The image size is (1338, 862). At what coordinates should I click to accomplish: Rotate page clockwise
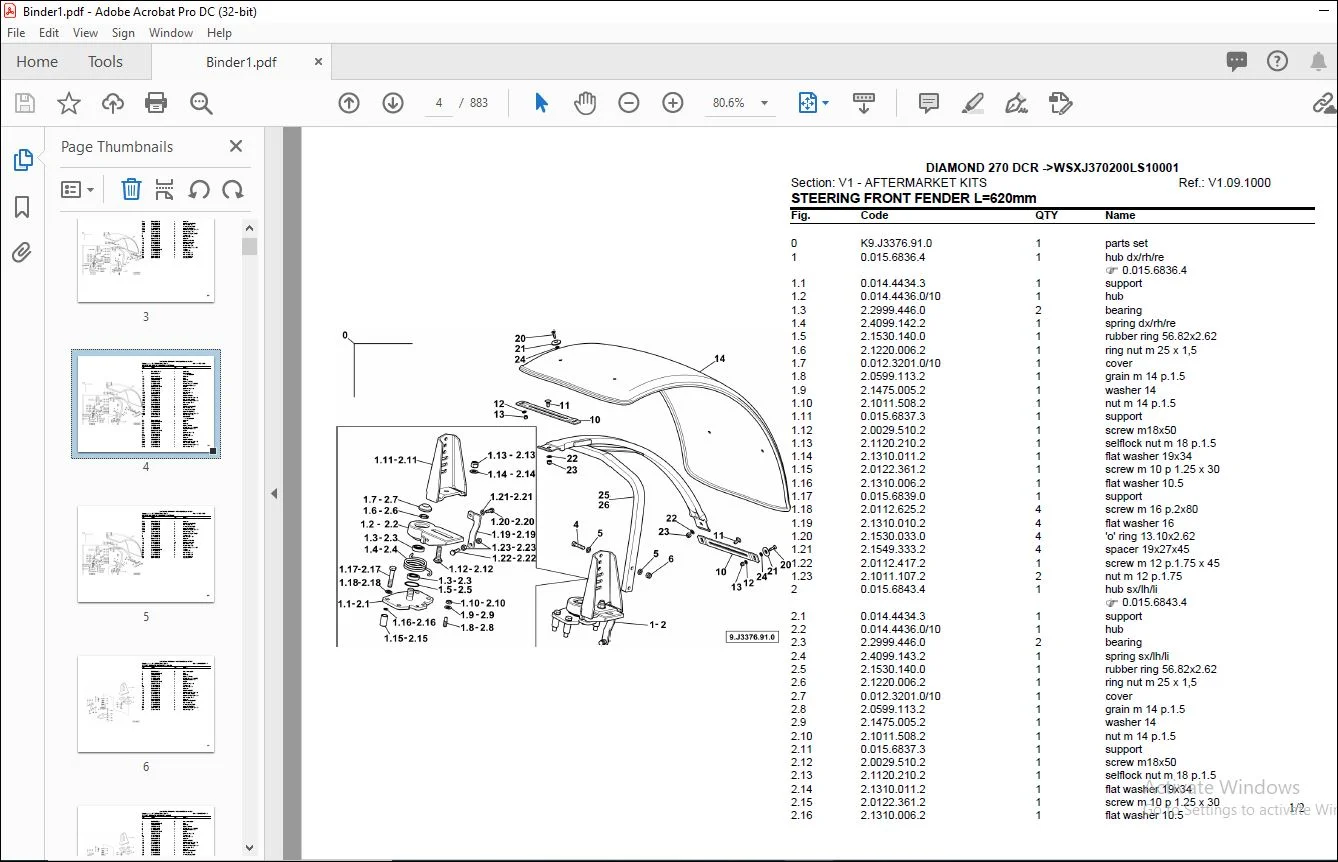point(233,189)
